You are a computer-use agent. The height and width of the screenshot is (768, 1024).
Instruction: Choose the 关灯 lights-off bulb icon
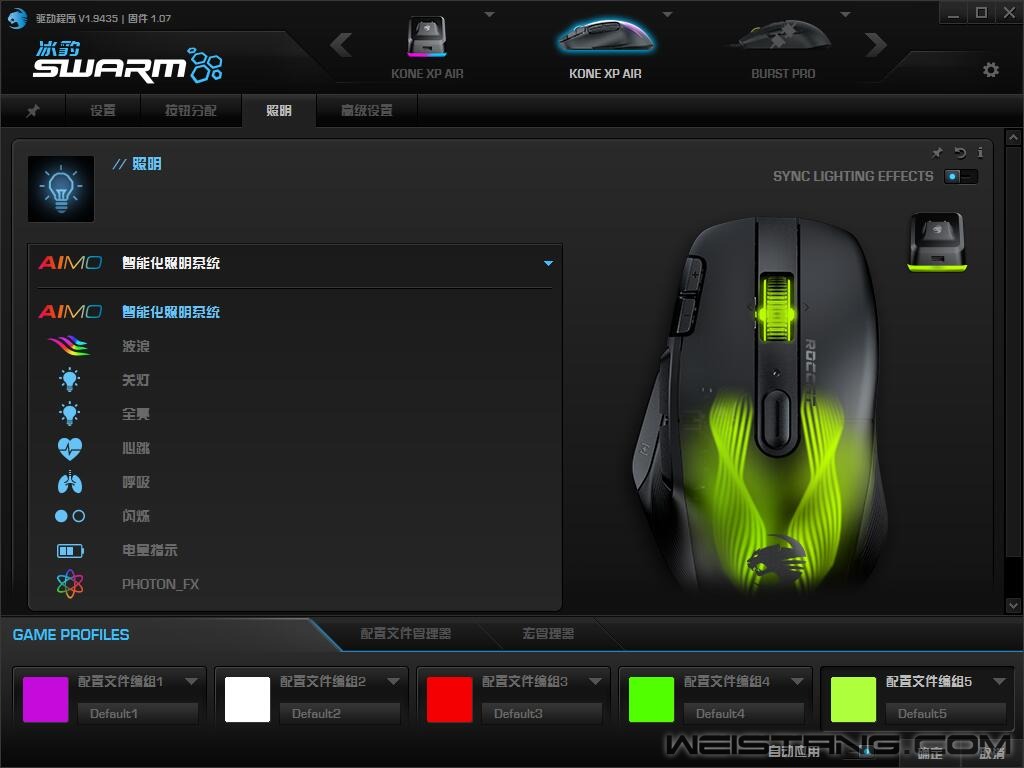[69, 379]
